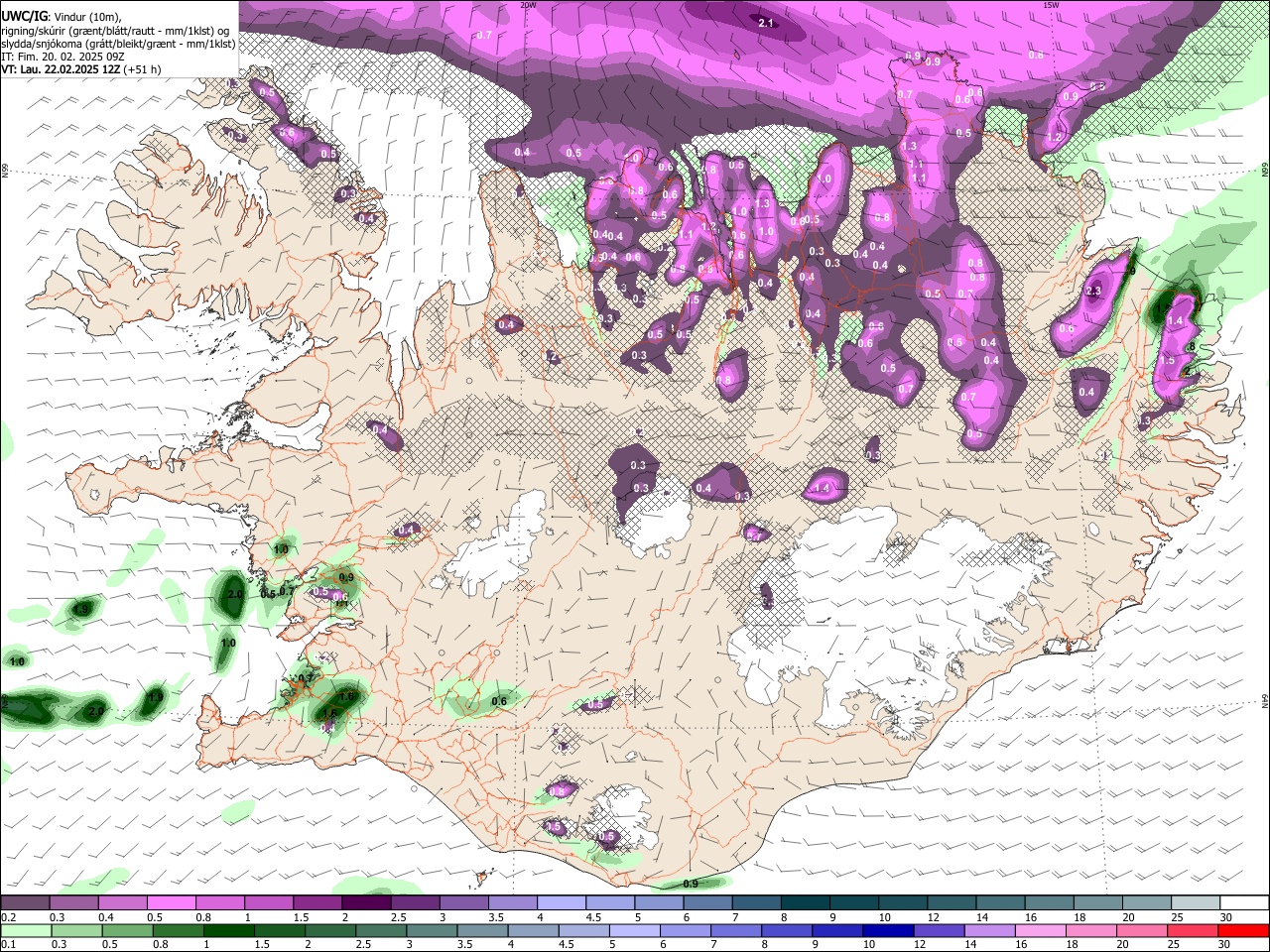Select the grey-green 3–3.5 rain swatch
Image resolution: width=1270 pixels, height=952 pixels.
tap(431, 930)
